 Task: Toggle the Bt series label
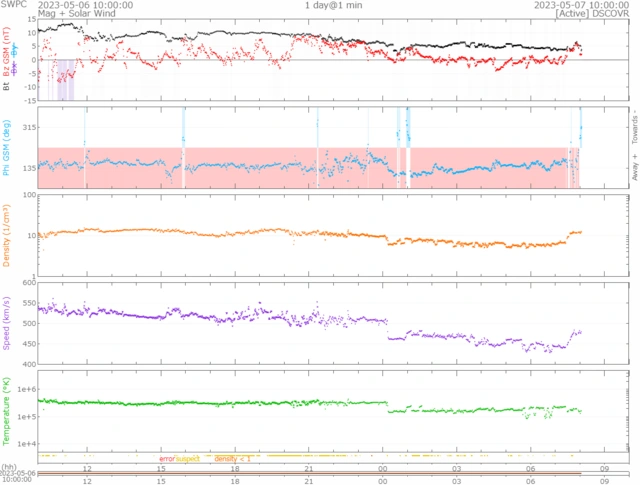(6, 88)
